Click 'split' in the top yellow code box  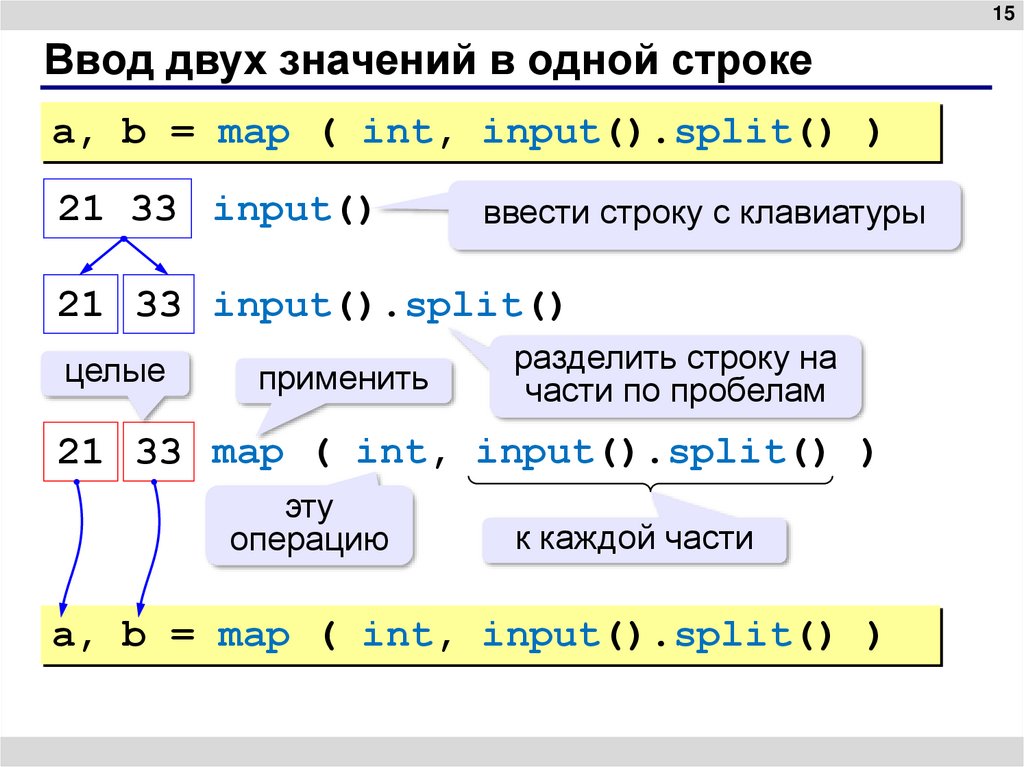(733, 133)
